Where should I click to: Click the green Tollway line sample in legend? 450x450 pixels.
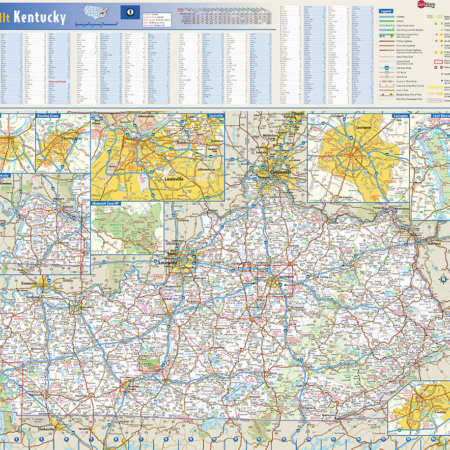[387, 21]
